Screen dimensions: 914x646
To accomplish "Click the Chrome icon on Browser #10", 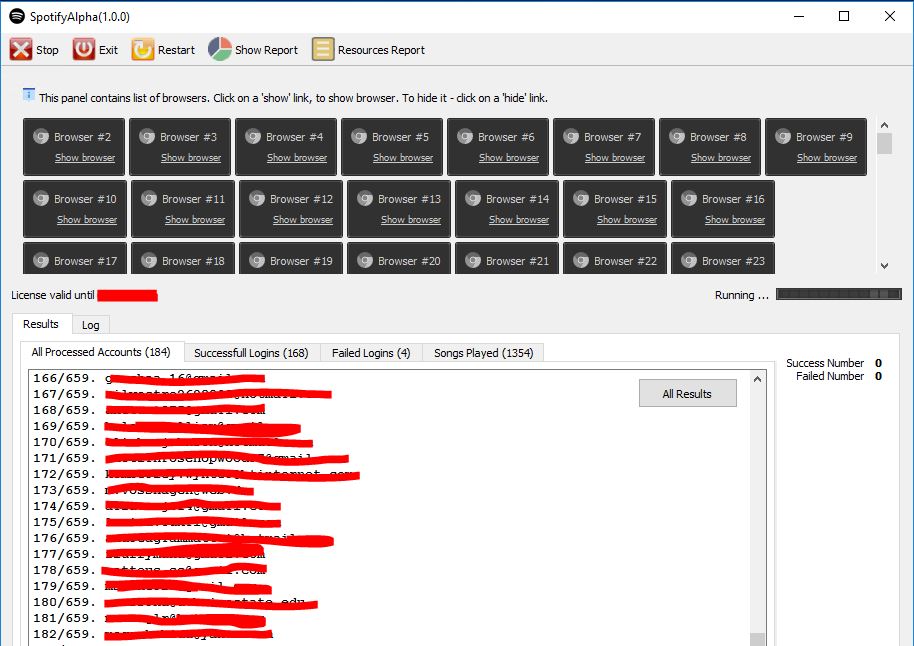I will click(41, 198).
